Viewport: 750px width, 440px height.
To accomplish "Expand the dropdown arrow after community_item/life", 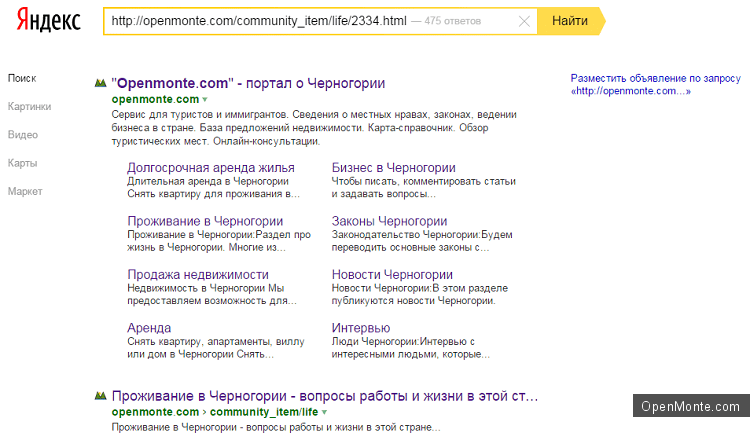I will 324,412.
